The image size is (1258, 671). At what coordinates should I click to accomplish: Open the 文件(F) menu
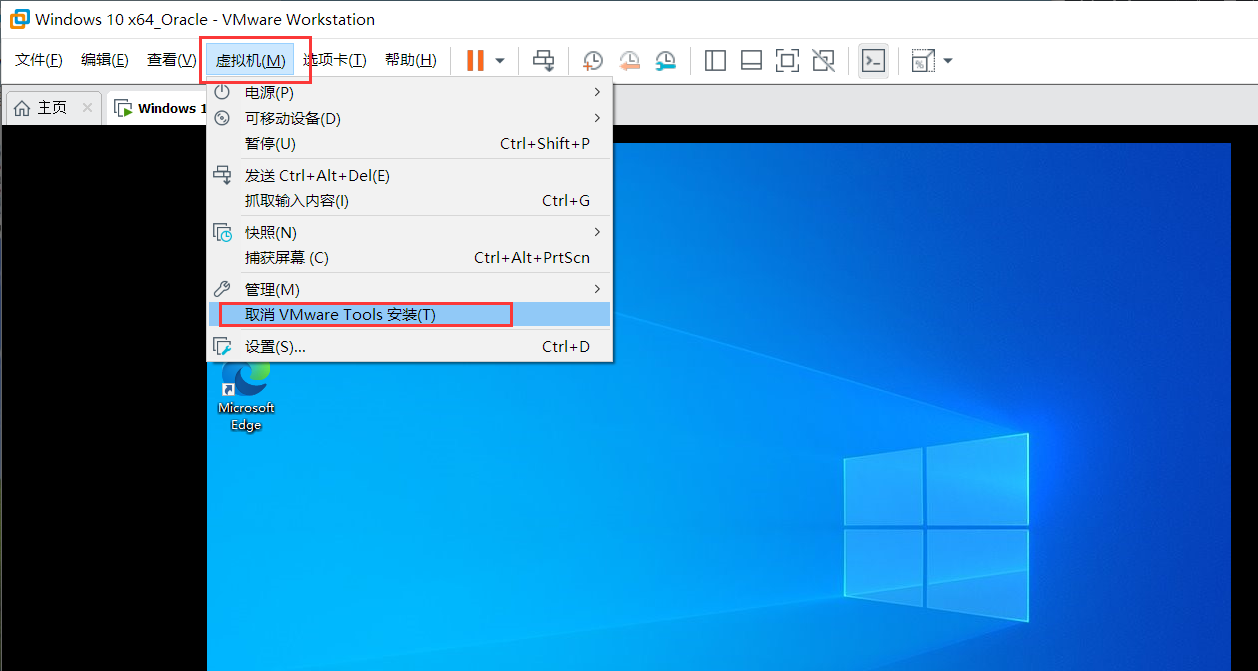click(39, 60)
